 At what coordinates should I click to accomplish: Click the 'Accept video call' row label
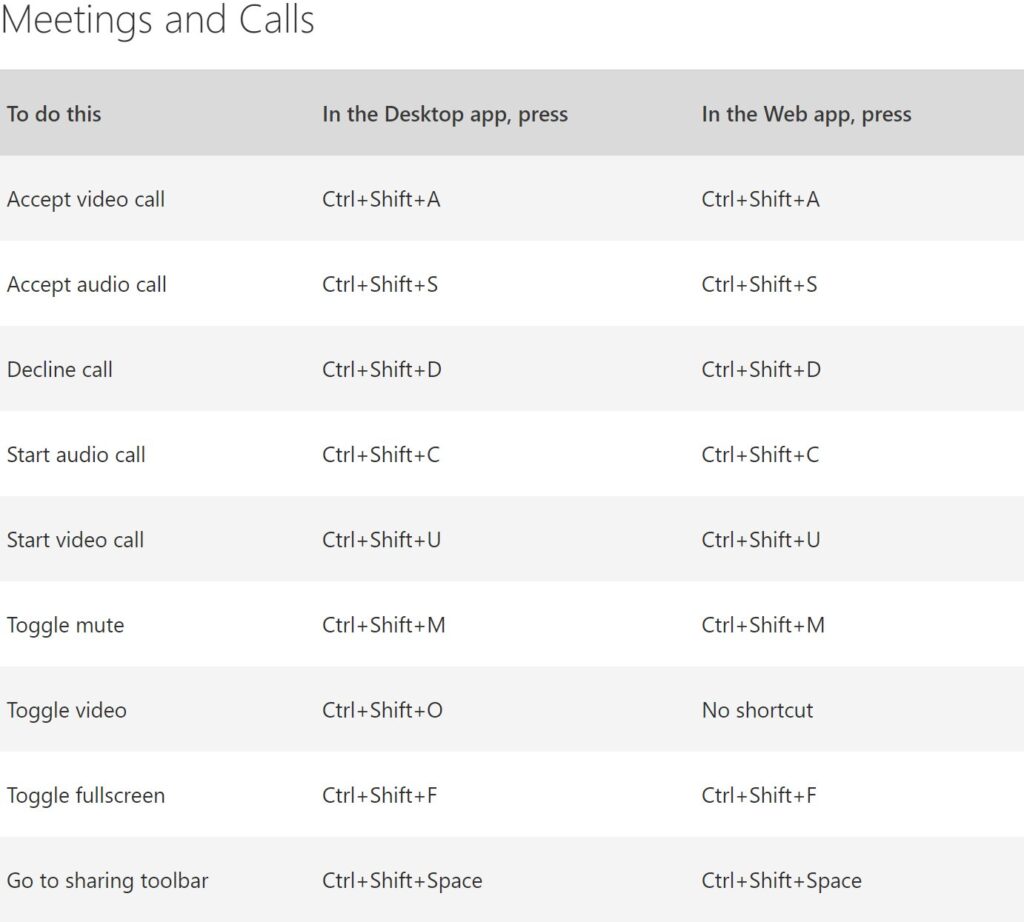coord(86,199)
